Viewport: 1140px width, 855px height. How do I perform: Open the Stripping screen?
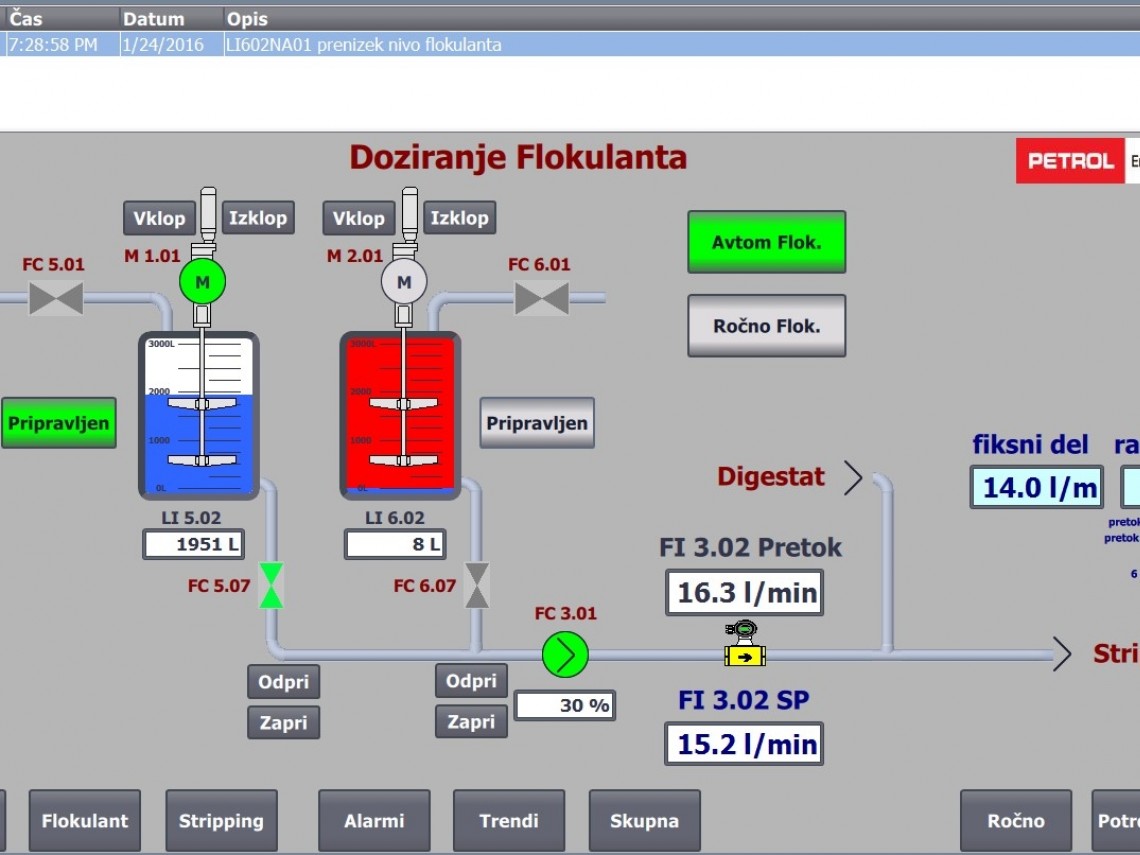[x=221, y=821]
